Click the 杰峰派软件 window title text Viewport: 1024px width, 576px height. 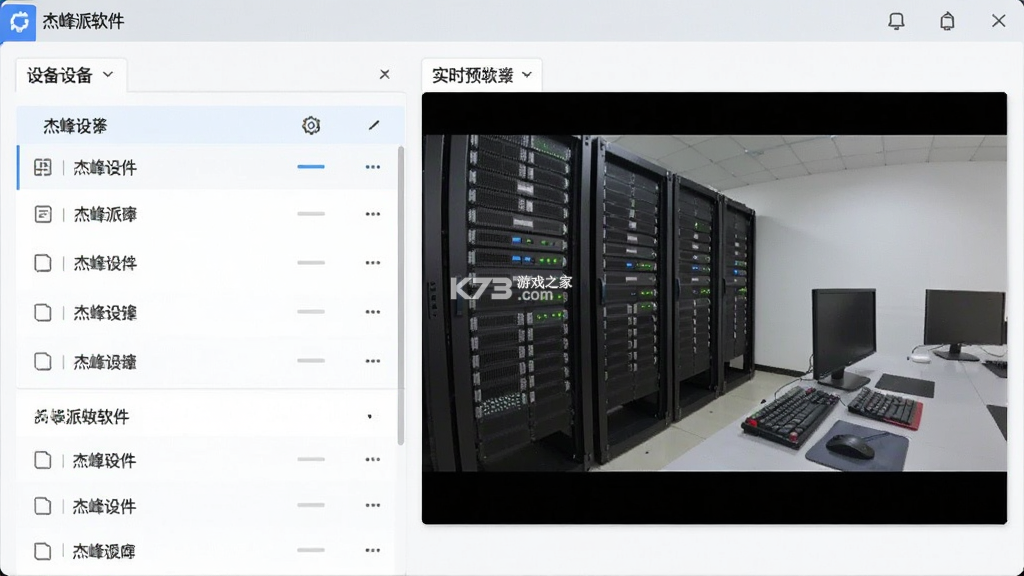[83, 21]
